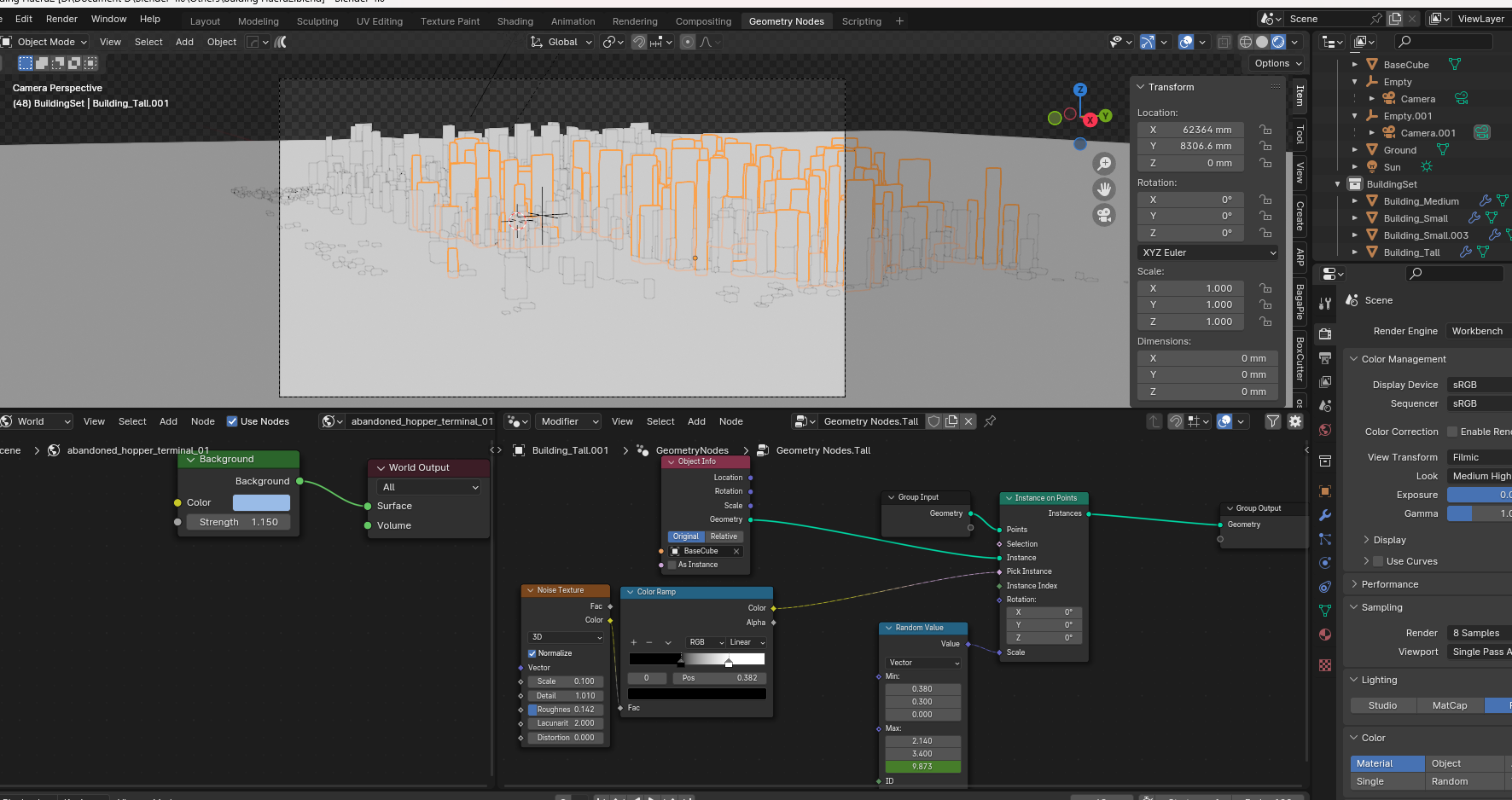Click new scene duplicate icon

click(1395, 19)
